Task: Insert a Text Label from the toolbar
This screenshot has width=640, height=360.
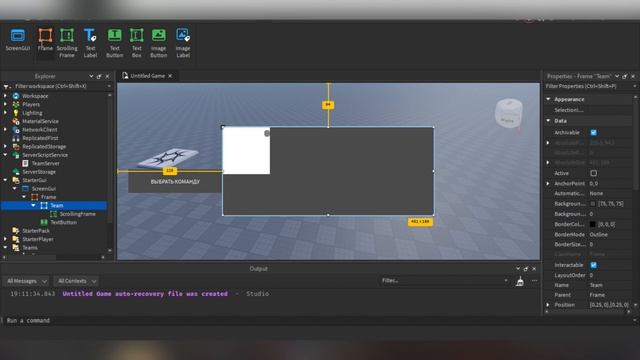Action: point(90,43)
